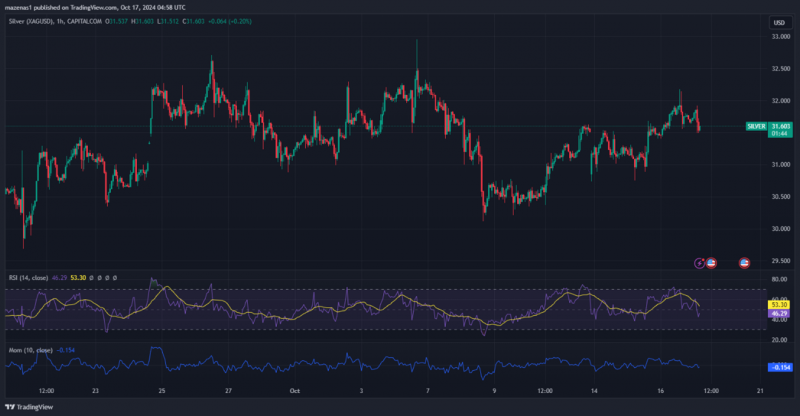Image resolution: width=800 pixels, height=416 pixels.
Task: Click the Oct label on time axis
Action: point(294,391)
